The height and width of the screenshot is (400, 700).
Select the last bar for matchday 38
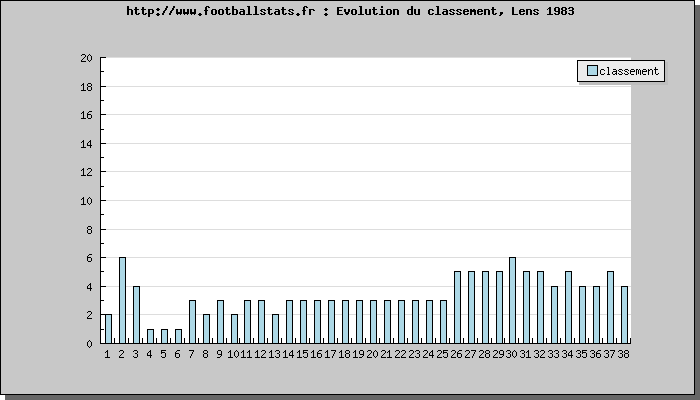625,315
